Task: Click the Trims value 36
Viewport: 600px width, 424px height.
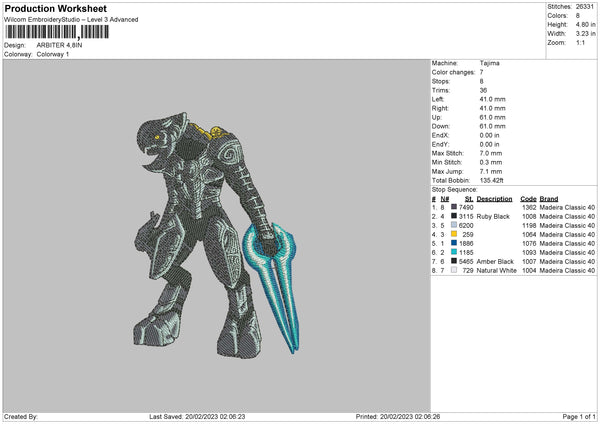Action: click(483, 90)
